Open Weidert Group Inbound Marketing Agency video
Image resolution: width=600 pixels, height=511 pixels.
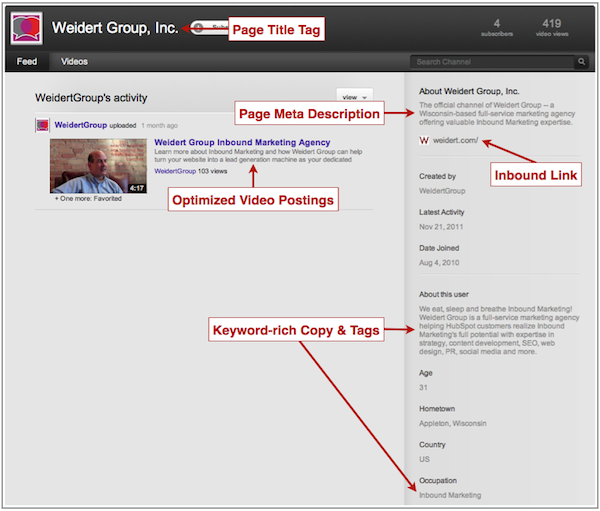pos(242,142)
